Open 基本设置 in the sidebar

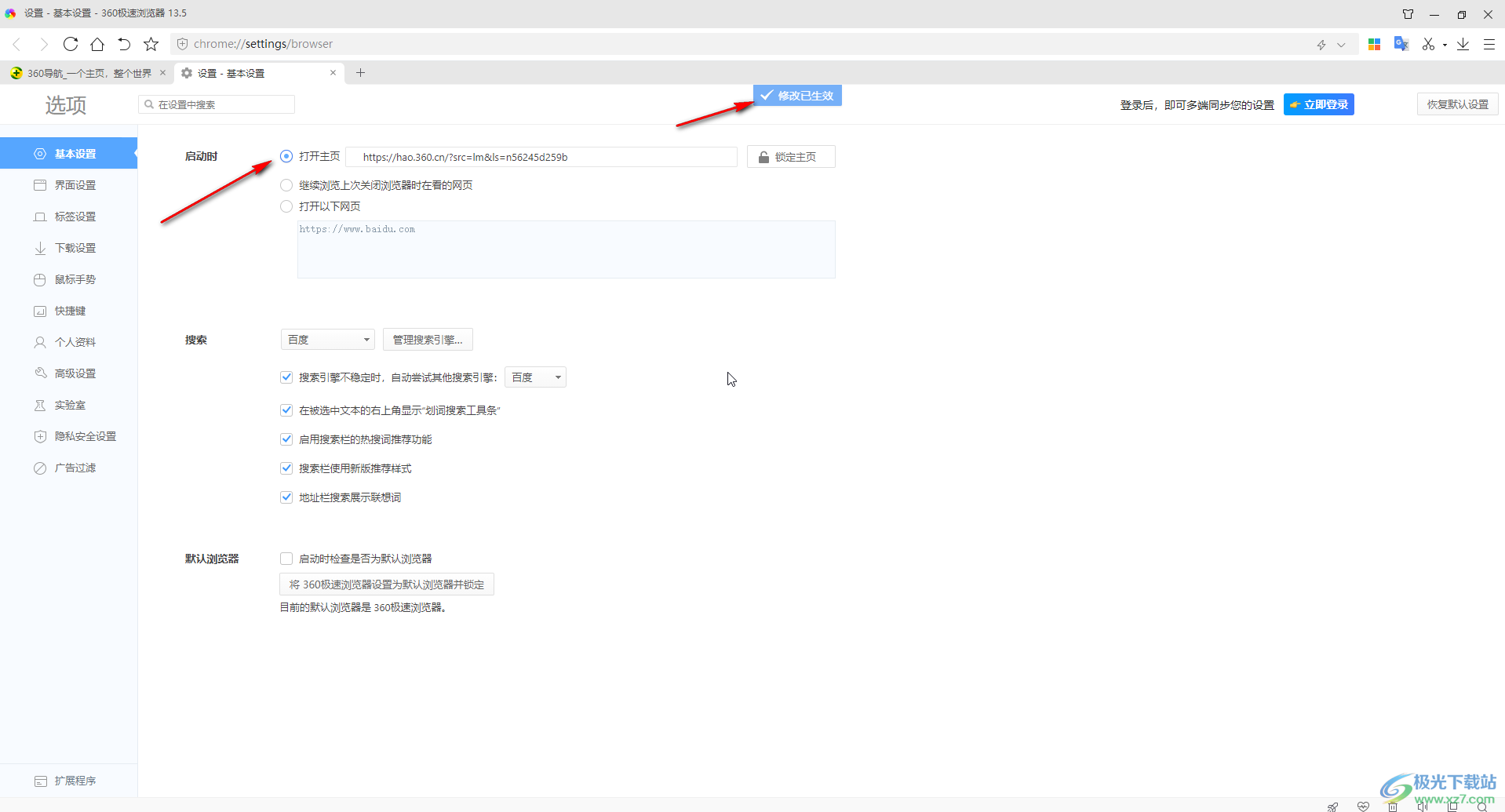pos(68,154)
